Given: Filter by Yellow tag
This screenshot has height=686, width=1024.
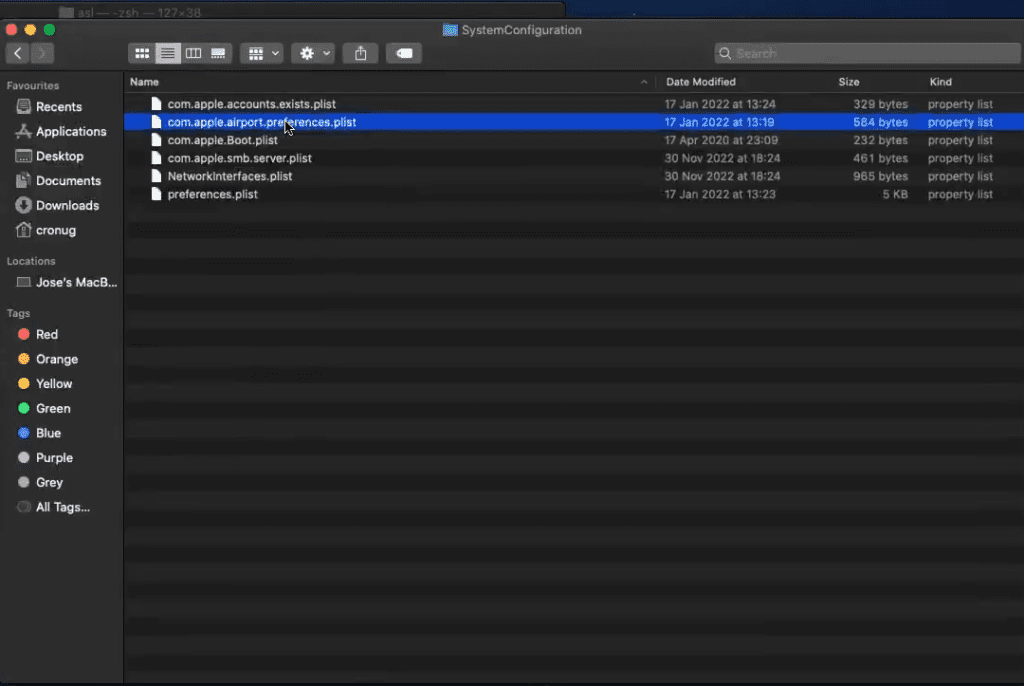Looking at the screenshot, I should coord(54,384).
